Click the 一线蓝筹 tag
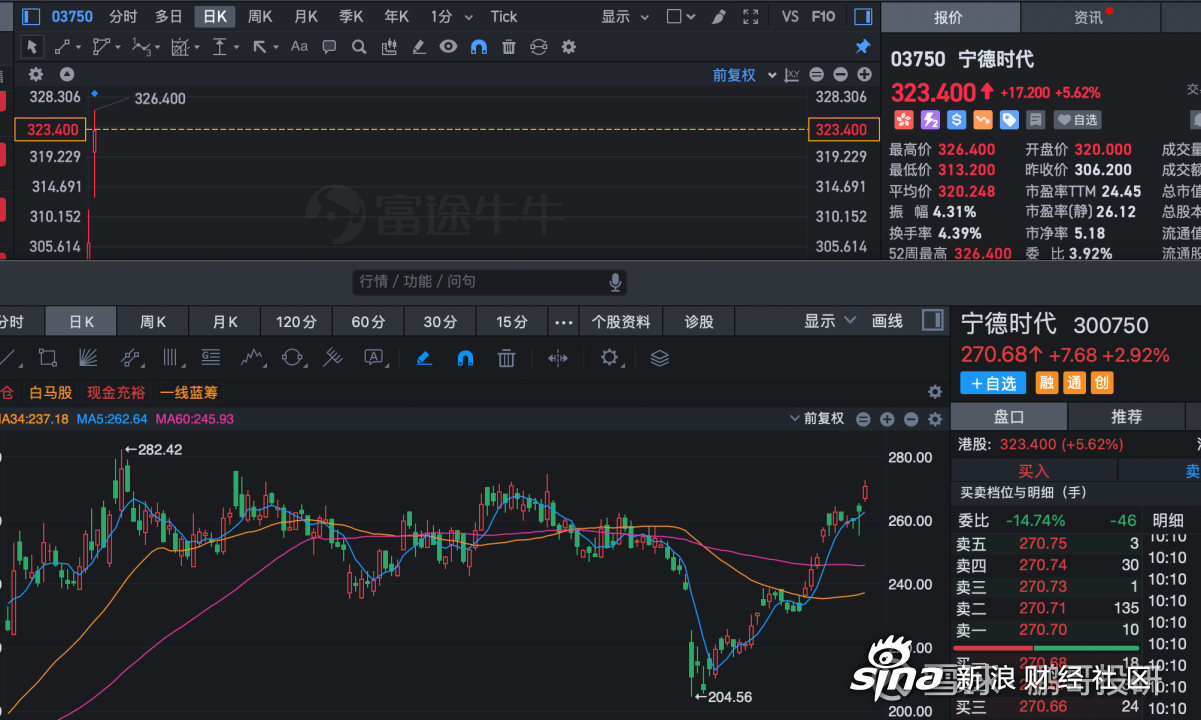Viewport: 1201px width, 720px height. click(189, 393)
